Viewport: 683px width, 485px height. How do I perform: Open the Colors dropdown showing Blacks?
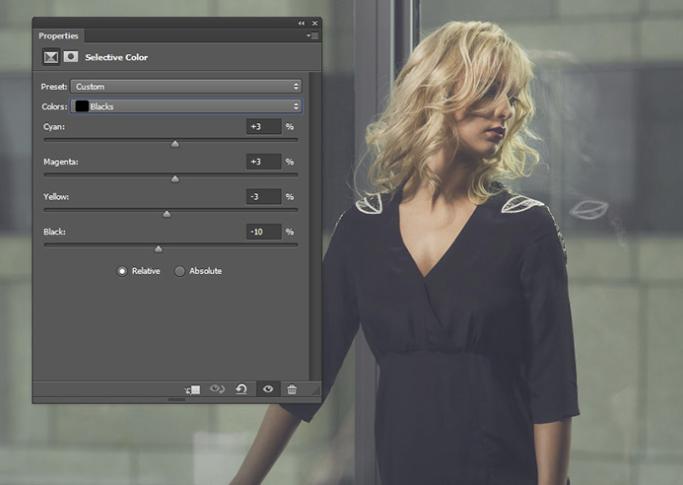click(x=186, y=106)
